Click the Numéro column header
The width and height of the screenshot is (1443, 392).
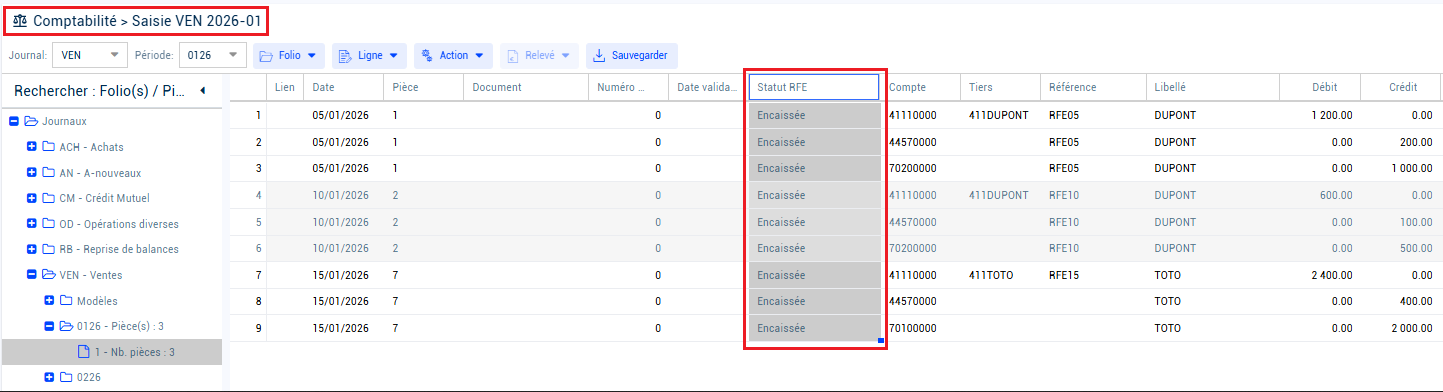[x=628, y=87]
